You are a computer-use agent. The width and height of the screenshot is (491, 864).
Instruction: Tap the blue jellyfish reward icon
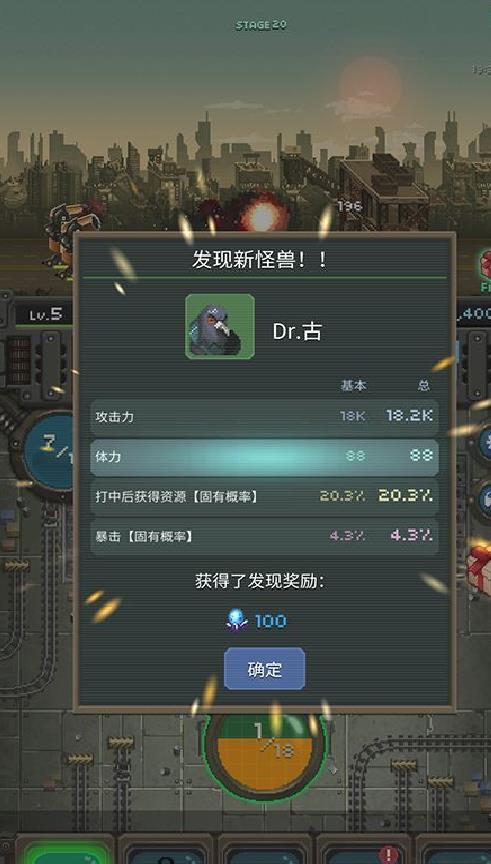pos(237,620)
